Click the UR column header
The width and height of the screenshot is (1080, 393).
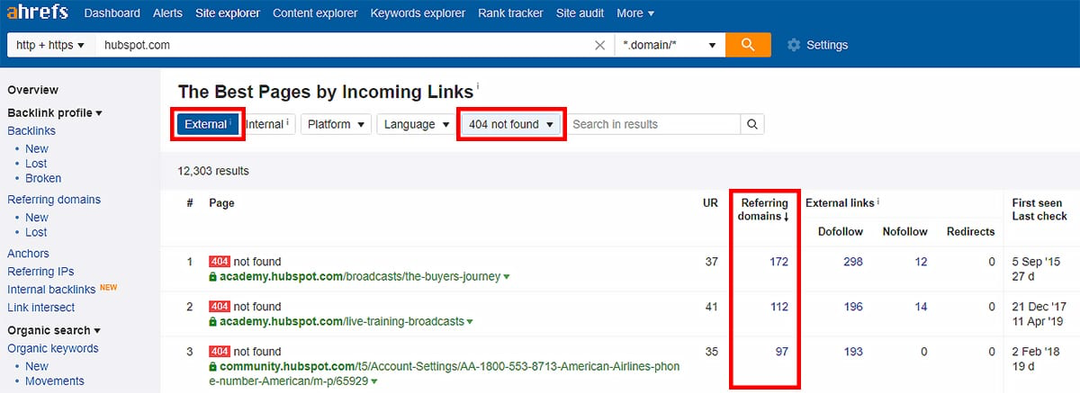tap(711, 203)
